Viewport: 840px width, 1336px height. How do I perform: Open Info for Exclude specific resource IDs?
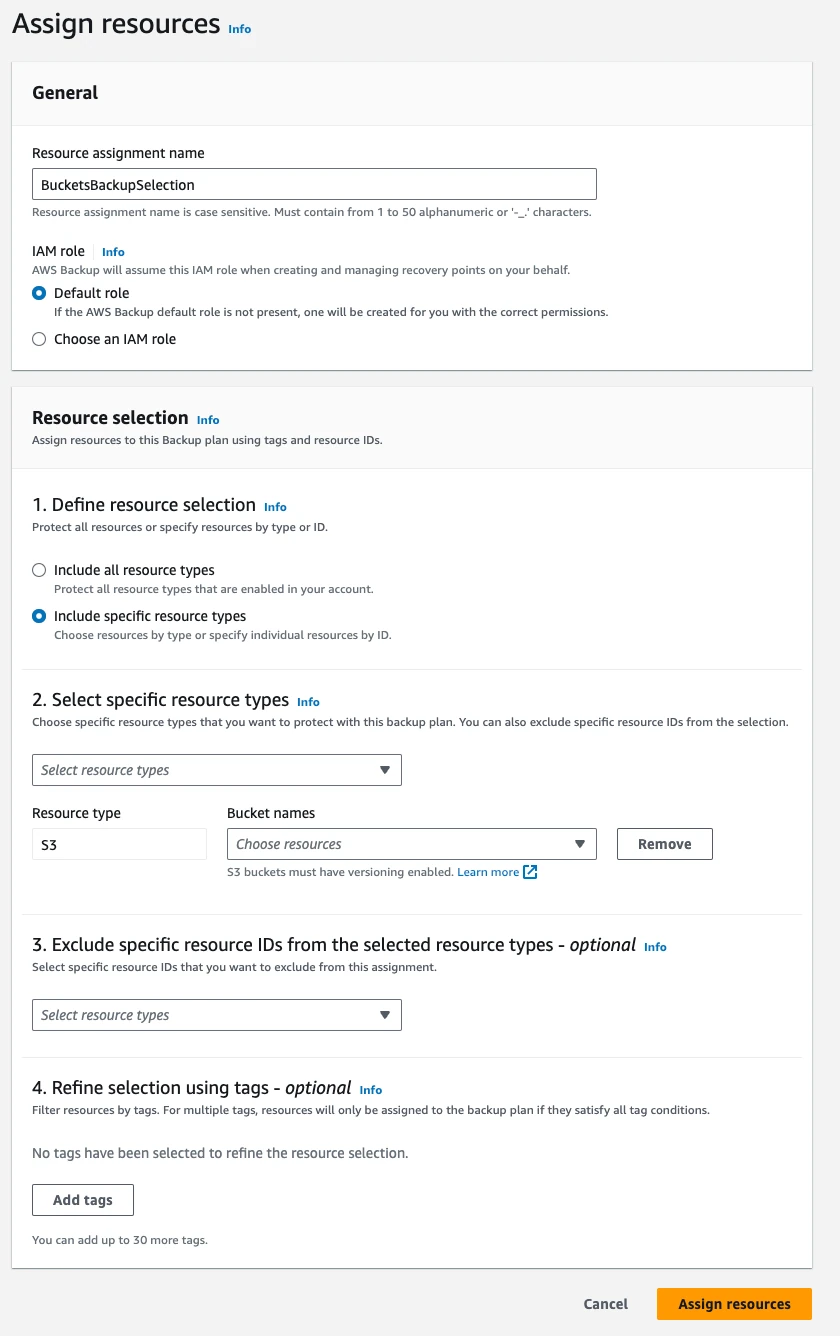click(655, 947)
